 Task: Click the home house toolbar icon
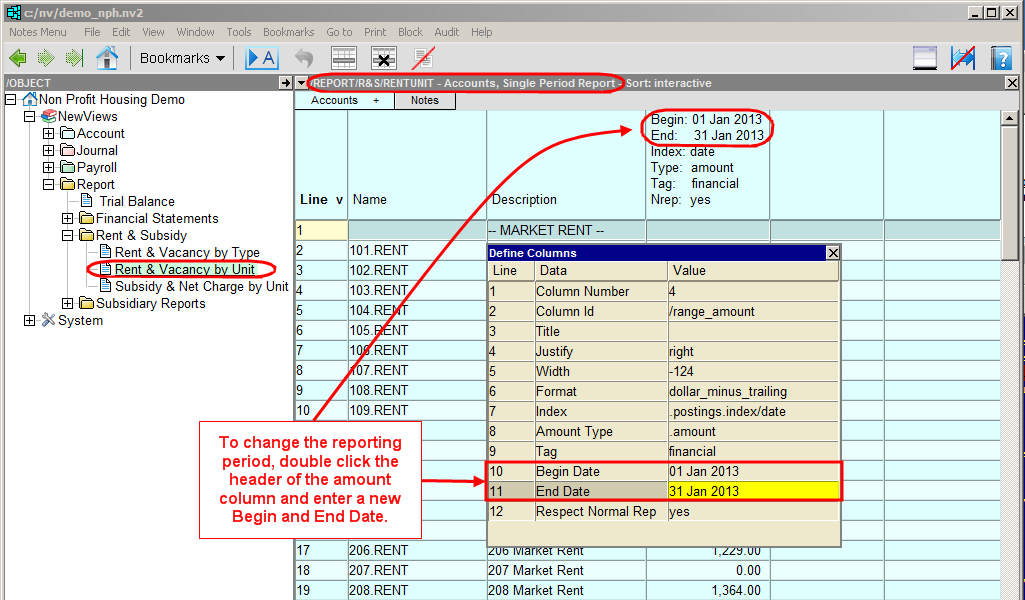107,58
